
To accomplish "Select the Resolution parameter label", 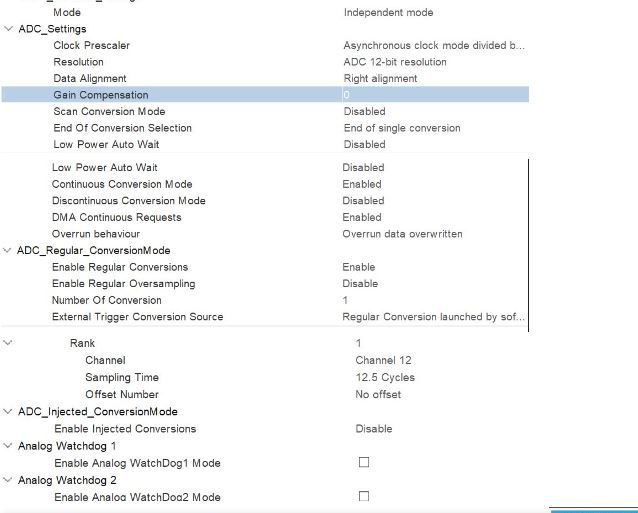I will pyautogui.click(x=79, y=62).
